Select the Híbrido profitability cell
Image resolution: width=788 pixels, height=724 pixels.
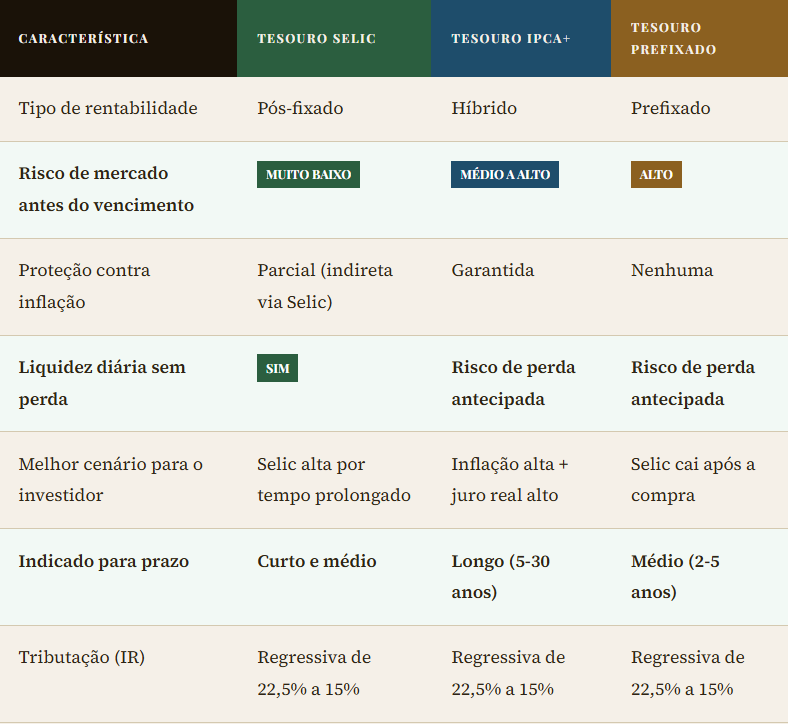(484, 108)
